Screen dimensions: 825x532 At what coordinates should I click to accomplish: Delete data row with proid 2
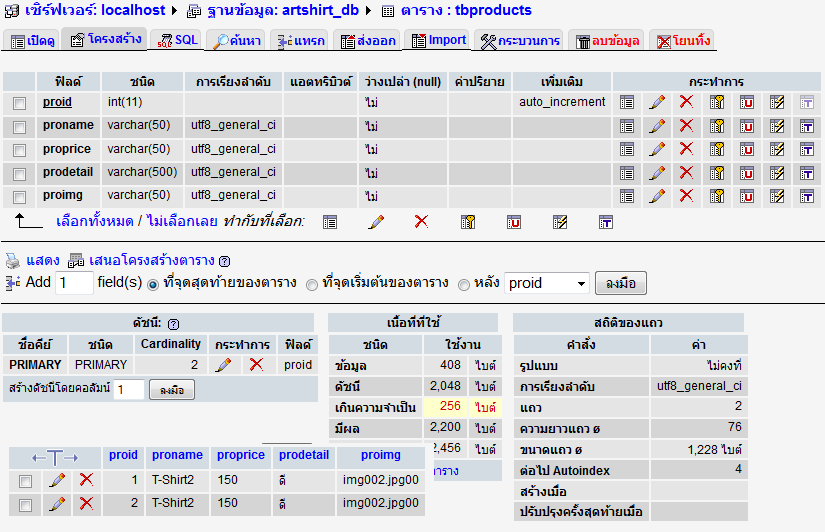click(86, 504)
